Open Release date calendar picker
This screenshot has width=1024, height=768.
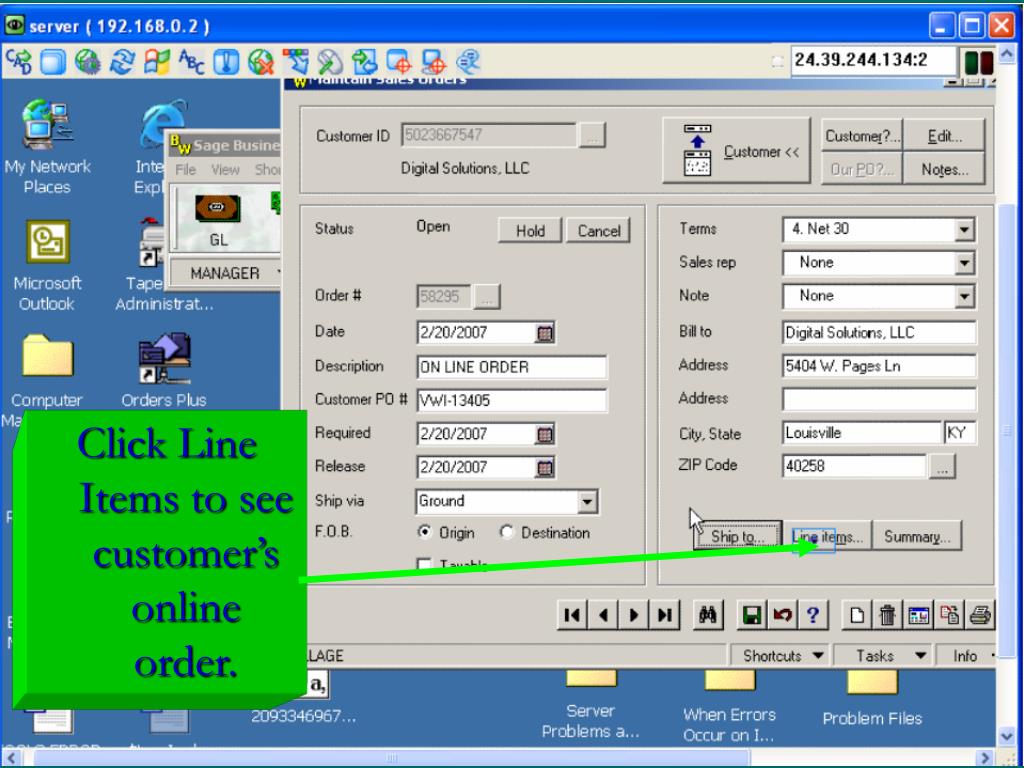544,468
